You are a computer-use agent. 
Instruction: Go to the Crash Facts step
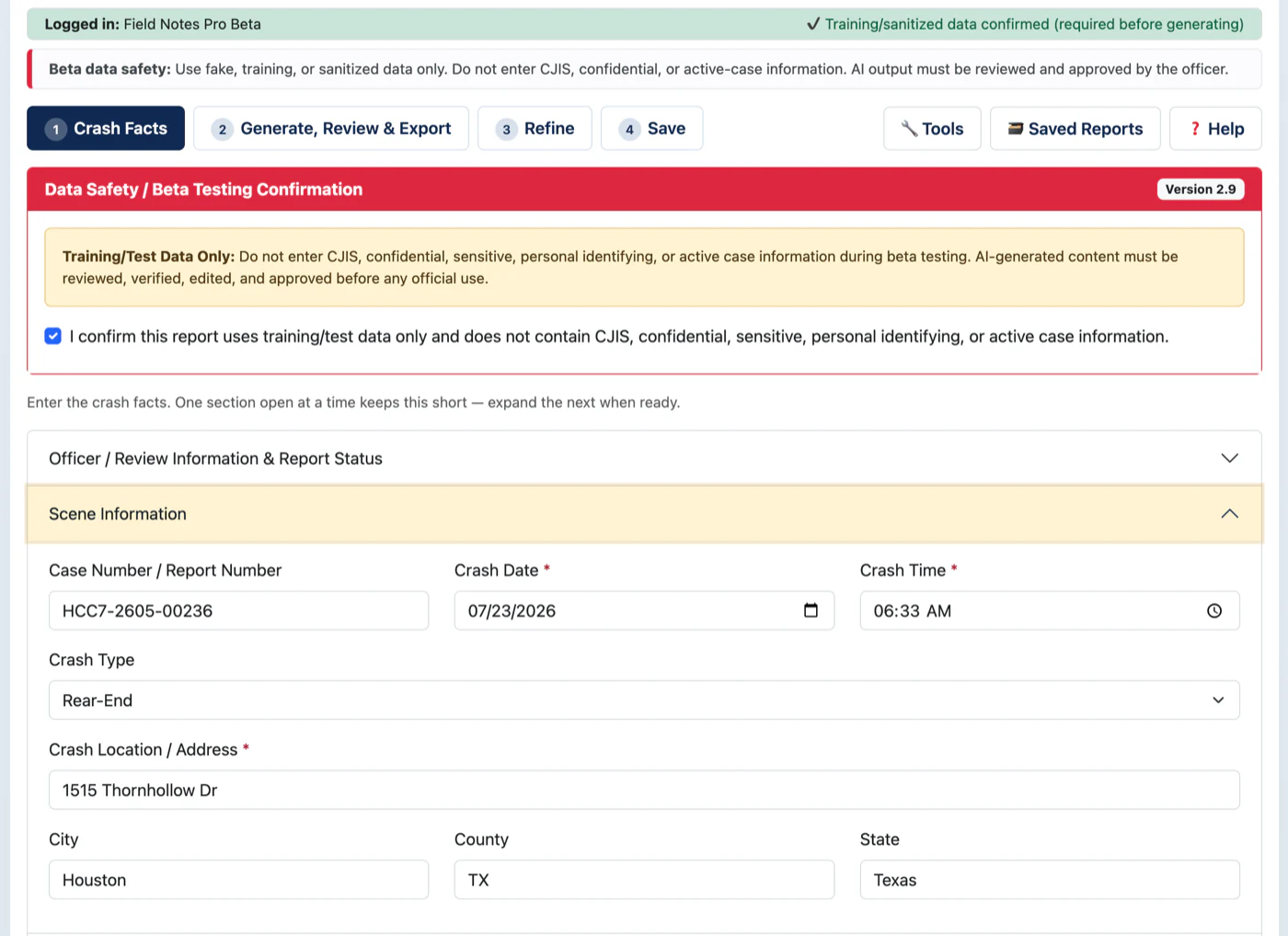[106, 128]
